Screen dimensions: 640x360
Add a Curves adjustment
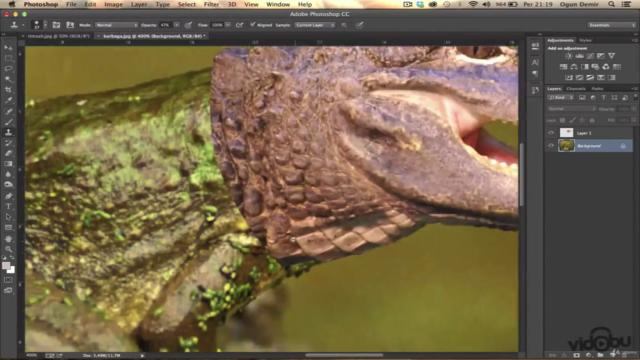[590, 56]
